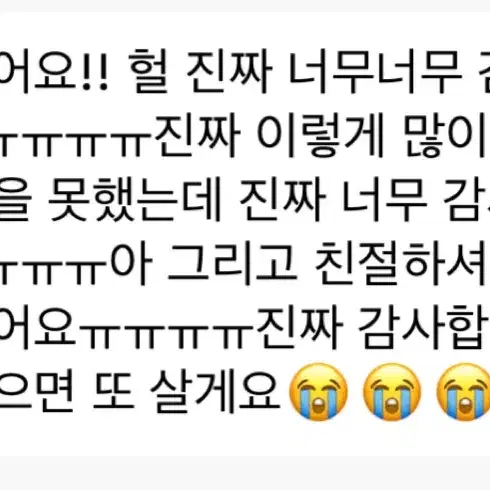Click the word 헐 in first line

tap(150, 70)
